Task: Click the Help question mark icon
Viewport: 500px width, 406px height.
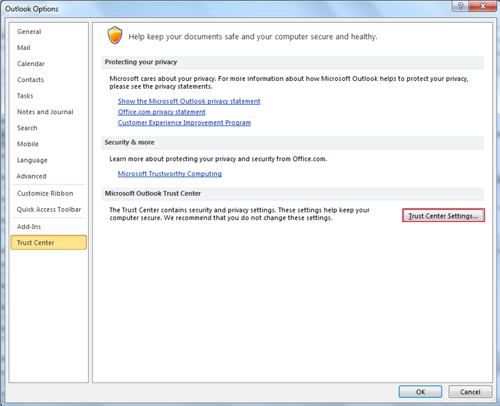Action: 460,6
